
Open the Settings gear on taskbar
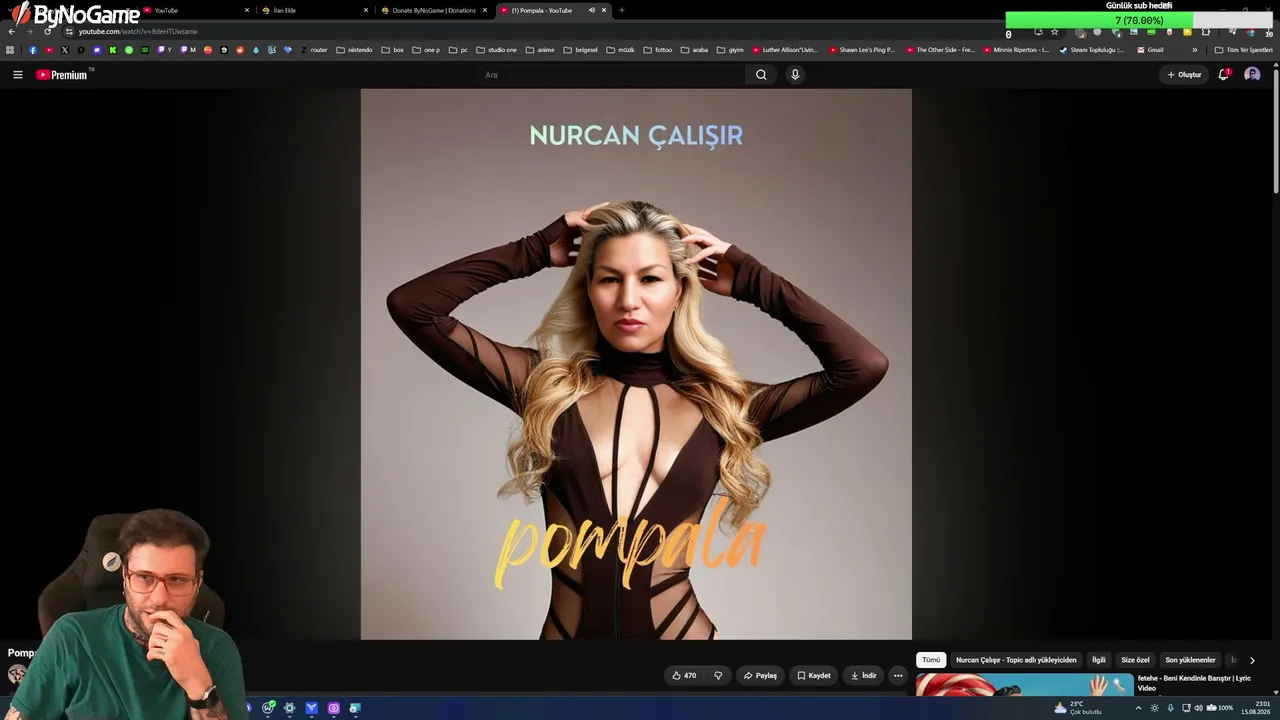pyautogui.click(x=289, y=708)
